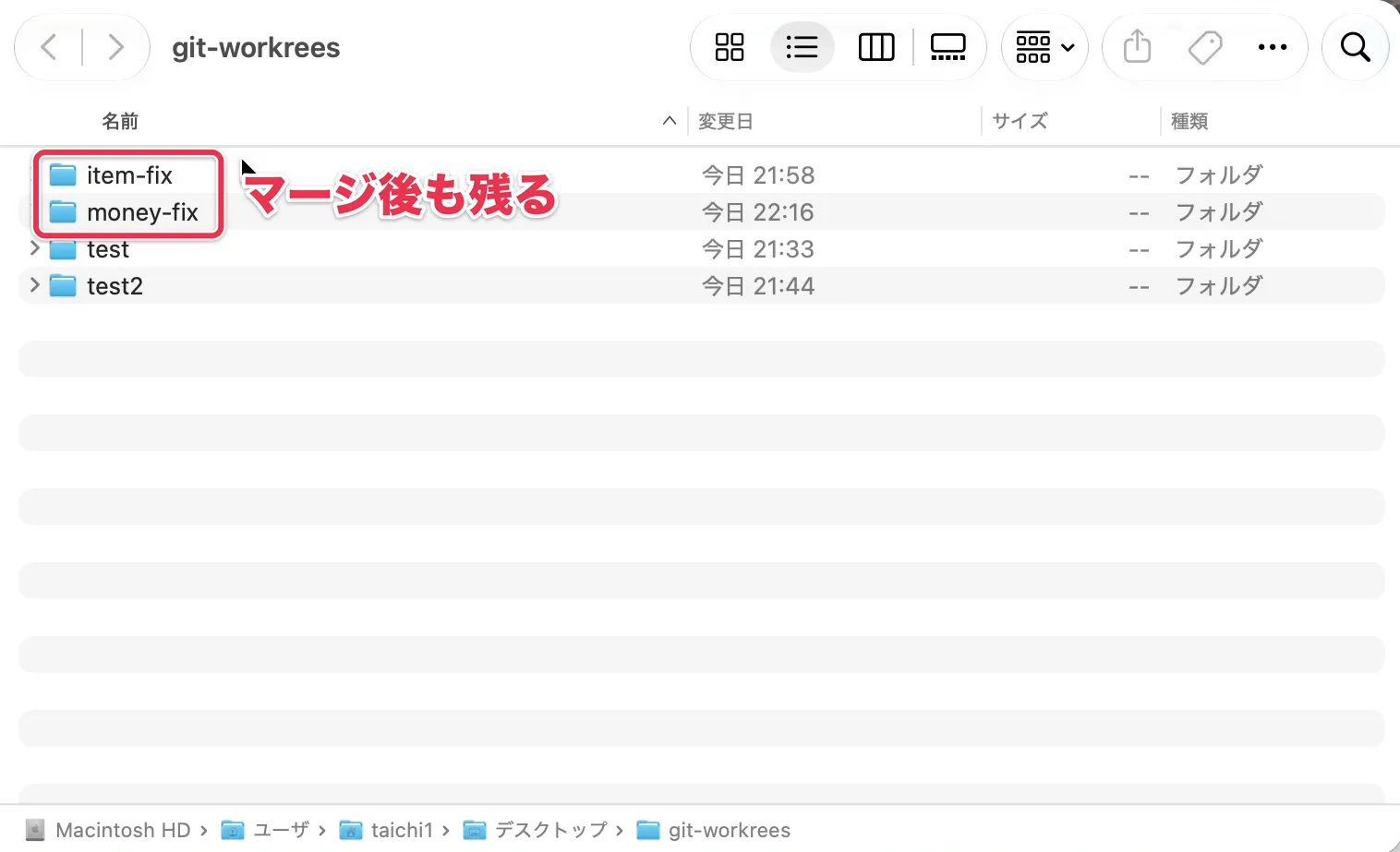Switch to gallery view
Screen dimensions: 1400x852
coord(948,47)
